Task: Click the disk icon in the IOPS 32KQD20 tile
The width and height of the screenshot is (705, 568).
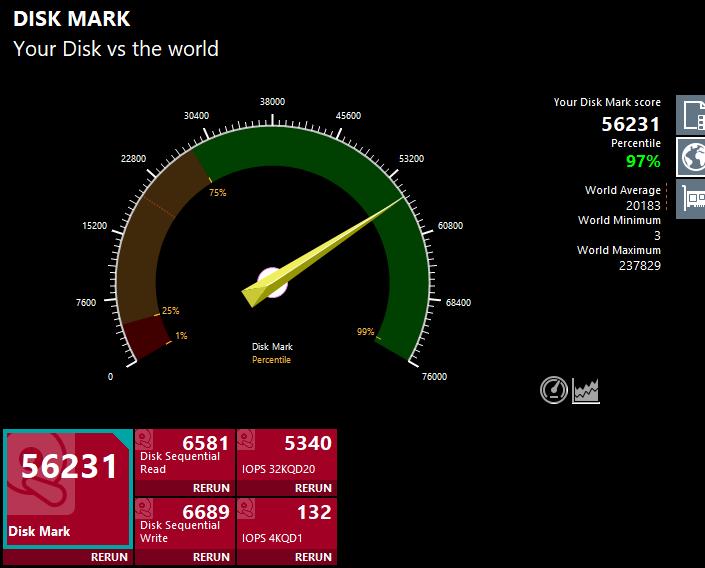Action: click(x=246, y=439)
